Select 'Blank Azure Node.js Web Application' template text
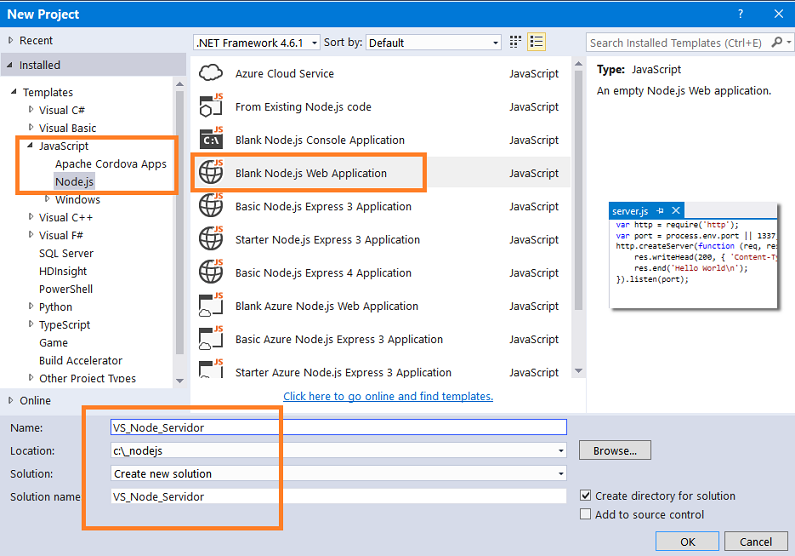Image resolution: width=795 pixels, height=556 pixels. click(327, 306)
